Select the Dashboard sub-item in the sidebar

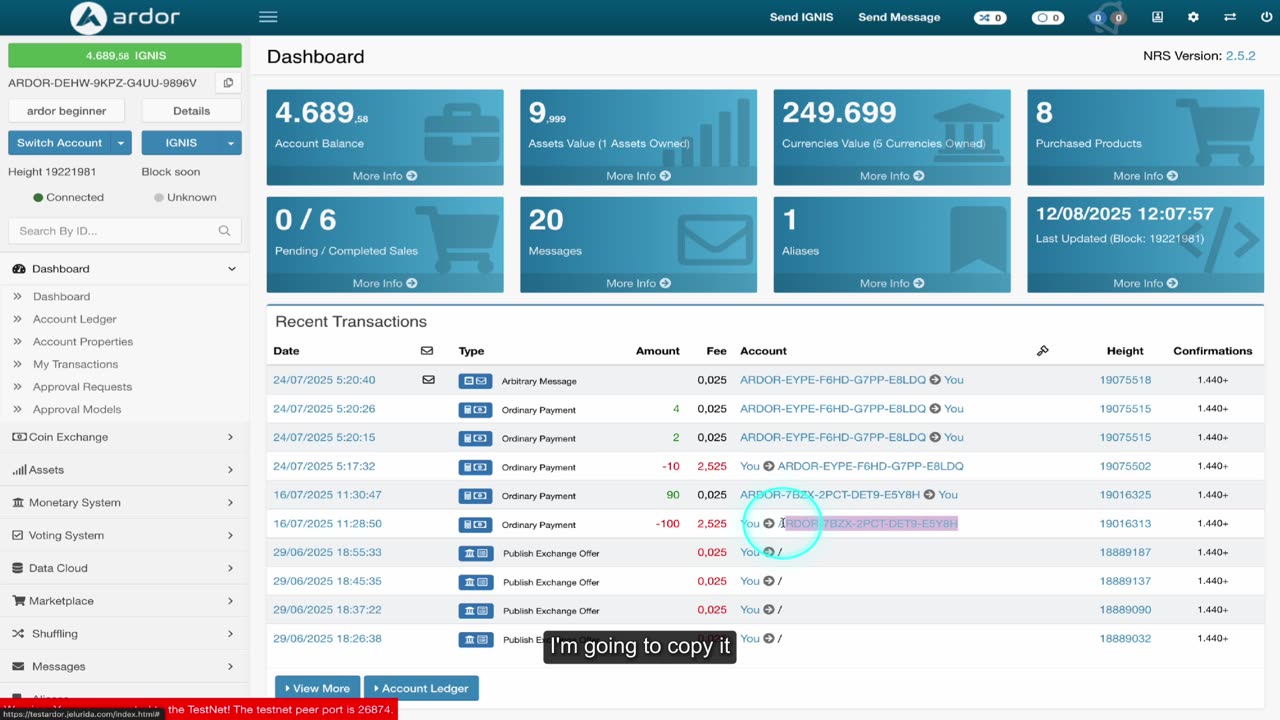tap(61, 297)
